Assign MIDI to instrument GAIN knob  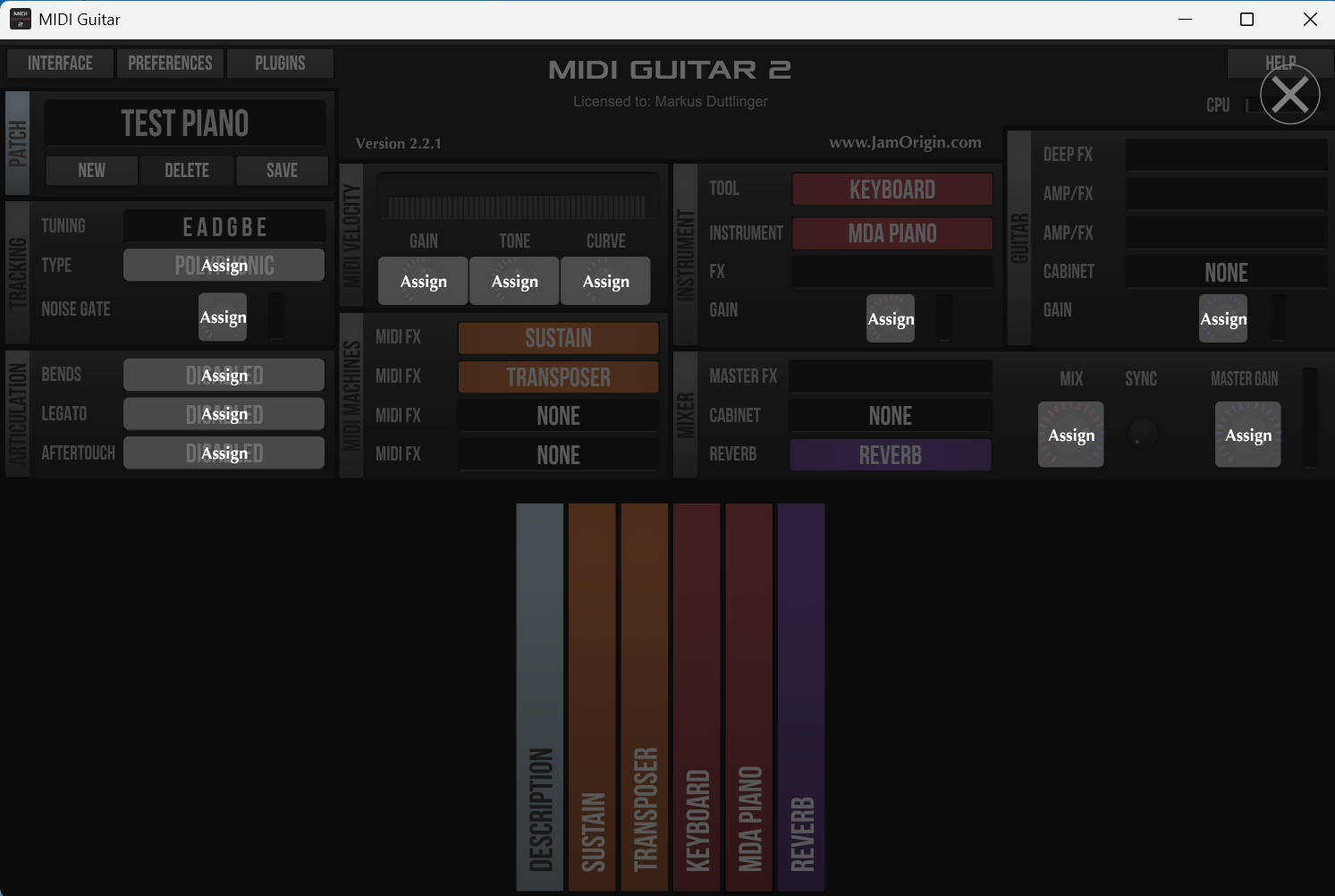tap(891, 318)
